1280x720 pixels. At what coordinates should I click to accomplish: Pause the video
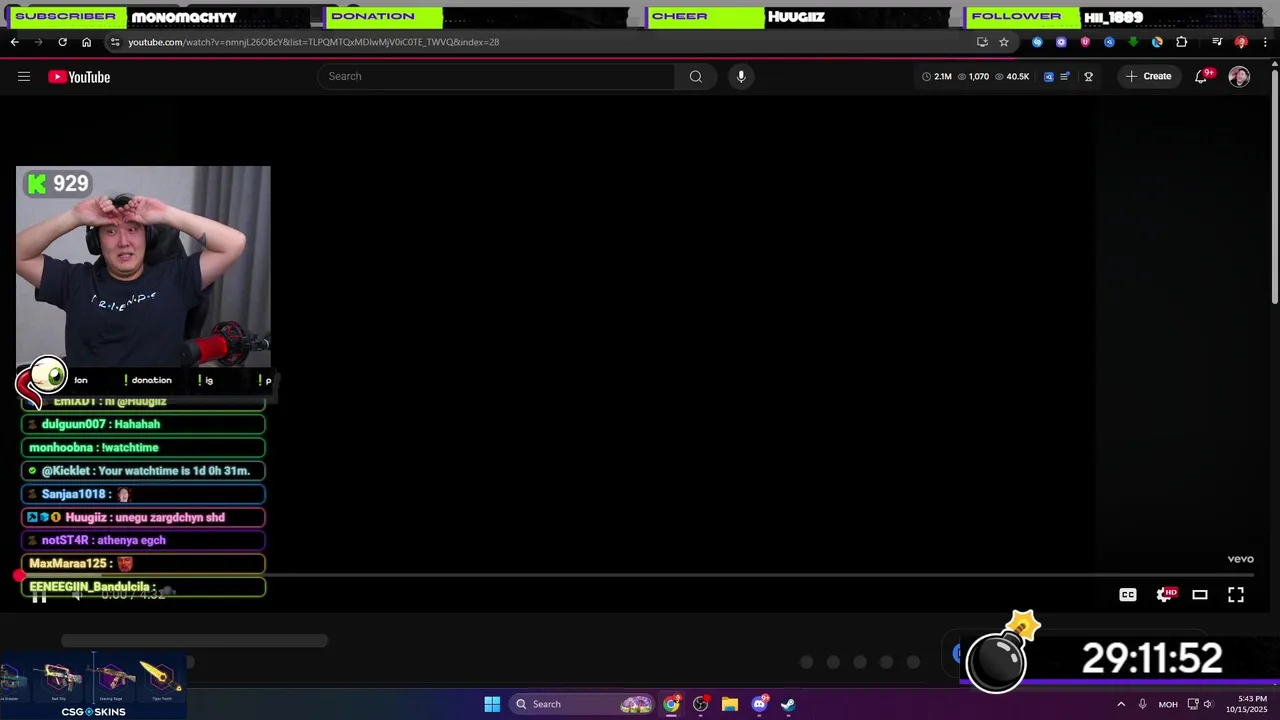[39, 596]
